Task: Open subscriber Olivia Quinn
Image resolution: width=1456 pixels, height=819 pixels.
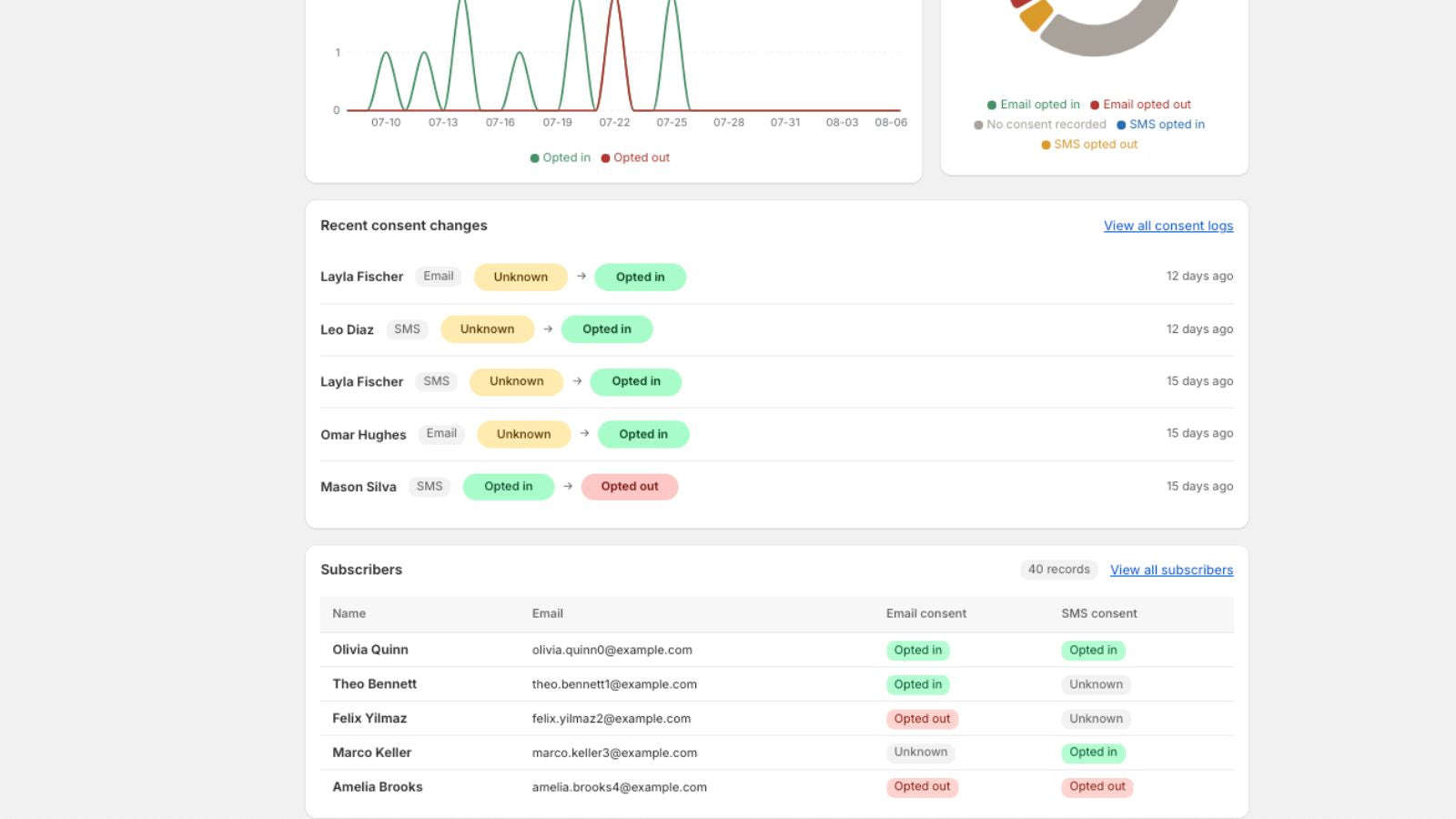Action: click(x=370, y=650)
